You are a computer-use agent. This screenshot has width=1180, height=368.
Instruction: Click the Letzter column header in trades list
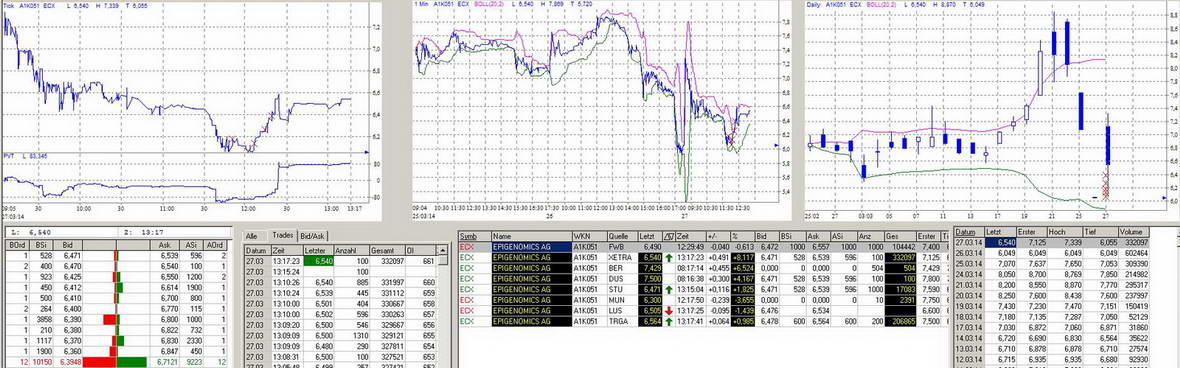coord(317,250)
